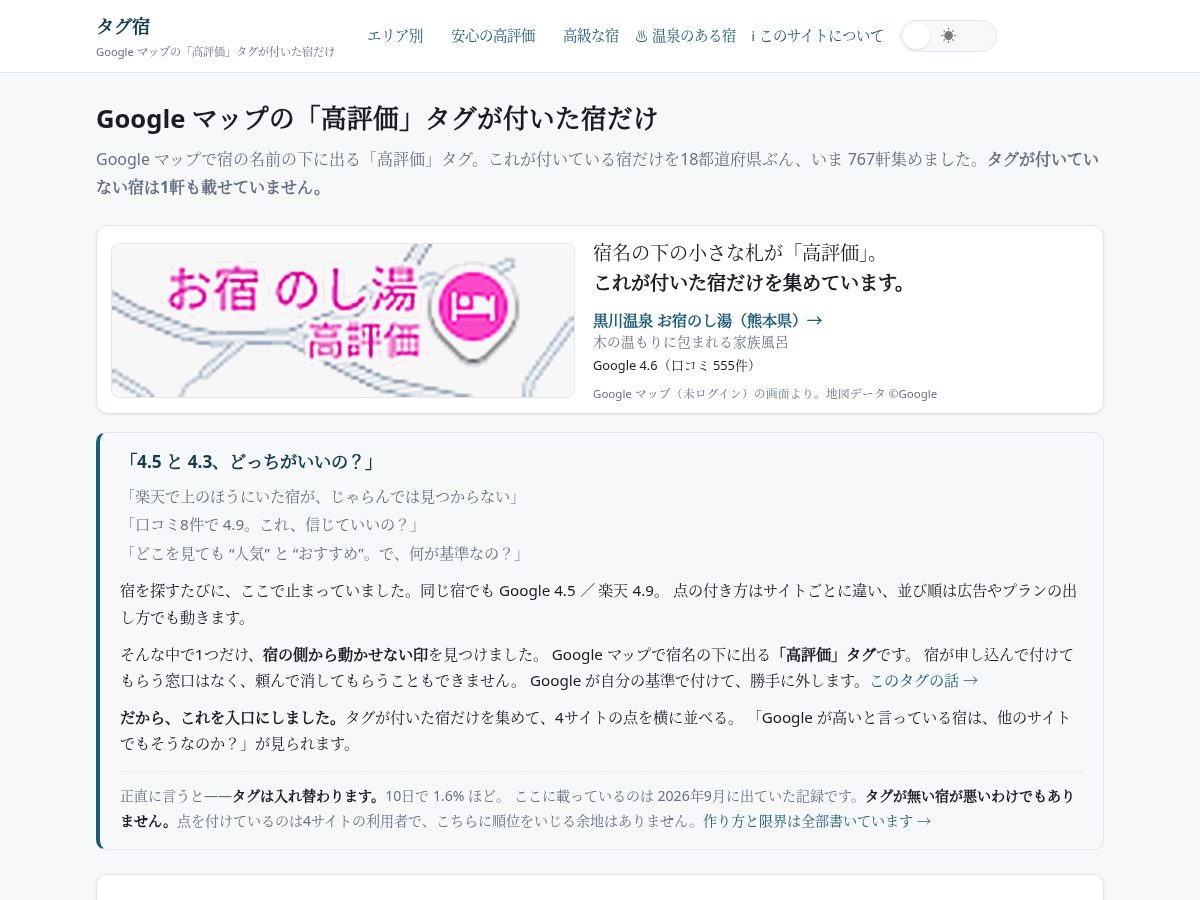The image size is (1200, 900).
Task: Follow the このタグの話 → link
Action: (924, 680)
